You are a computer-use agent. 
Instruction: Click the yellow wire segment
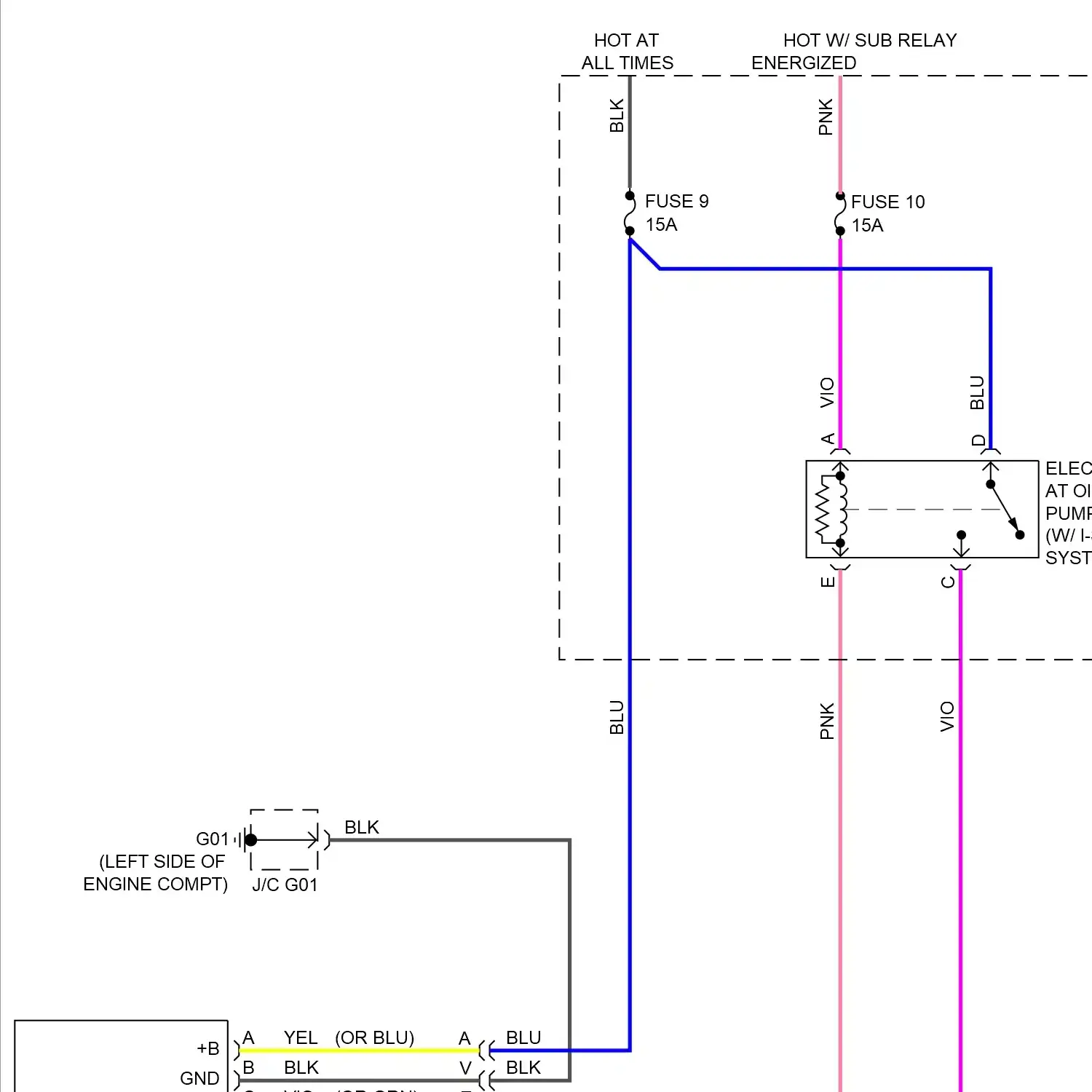(x=359, y=1051)
